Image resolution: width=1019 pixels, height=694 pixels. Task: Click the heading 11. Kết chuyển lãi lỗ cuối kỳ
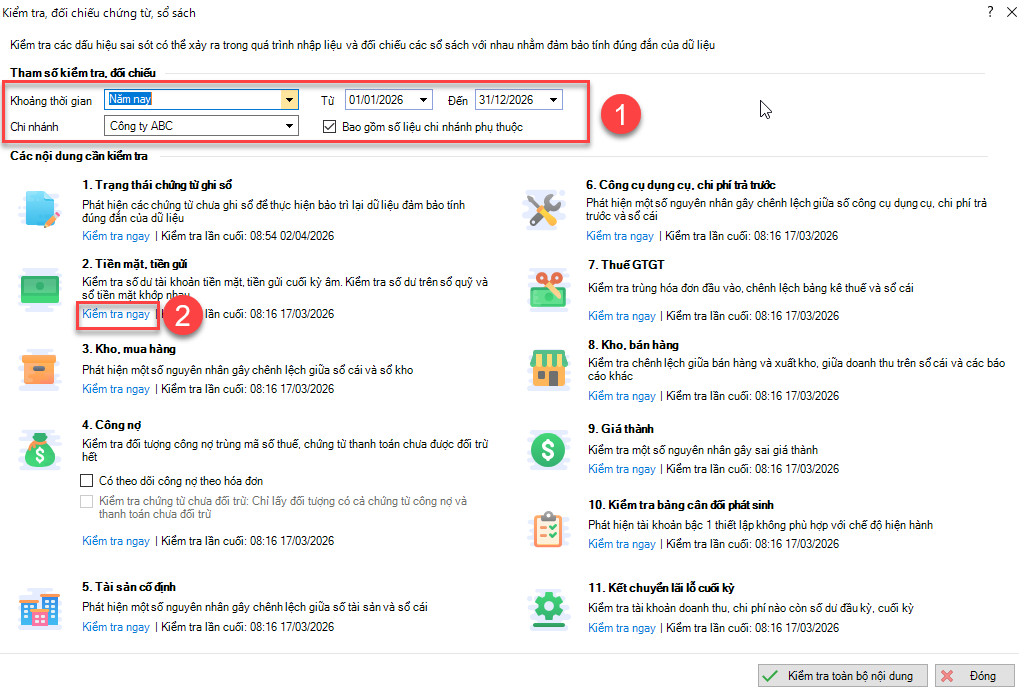click(x=661, y=588)
